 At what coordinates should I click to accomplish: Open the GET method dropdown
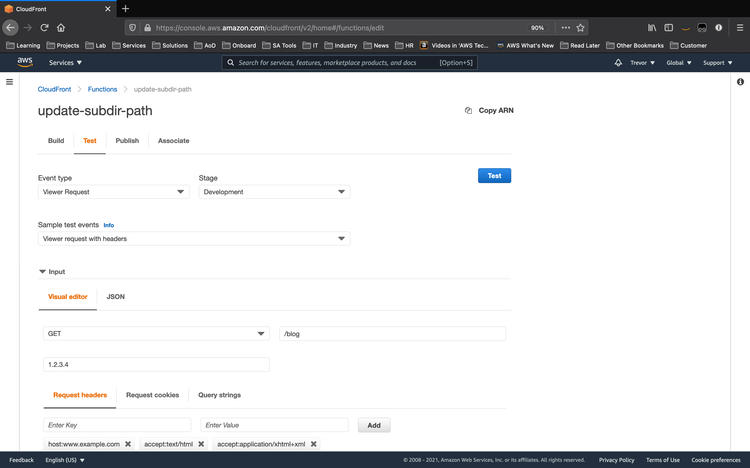click(x=156, y=334)
